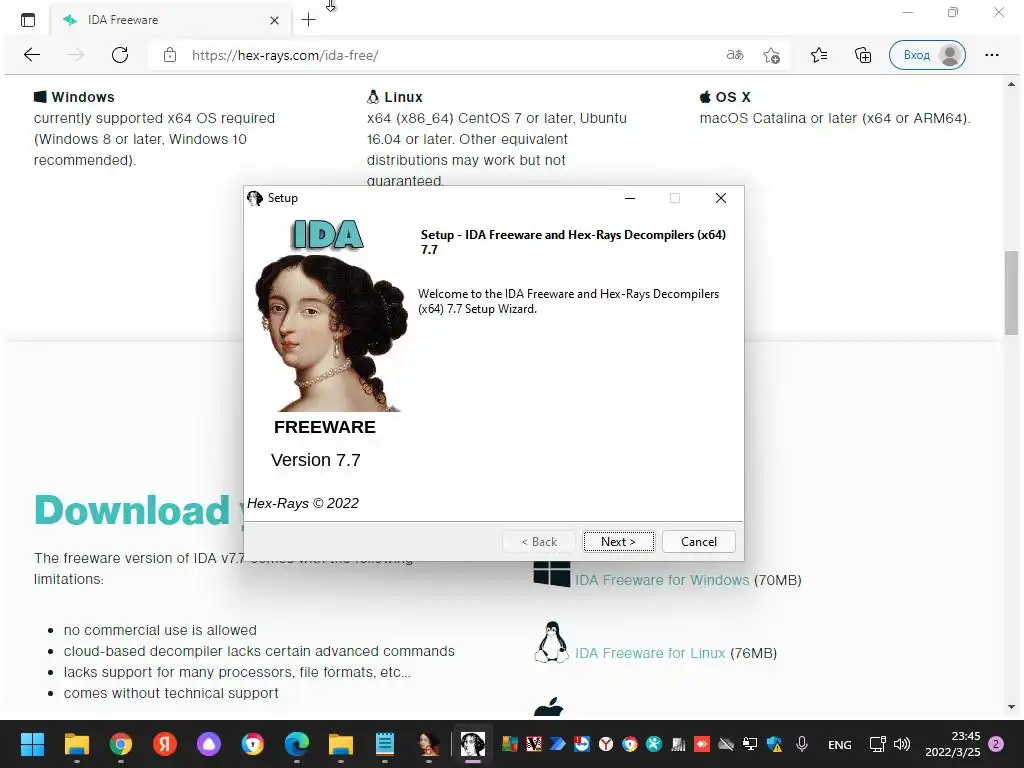Screen dimensions: 1024x768
Task: View site information lock icon
Action: click(x=170, y=55)
